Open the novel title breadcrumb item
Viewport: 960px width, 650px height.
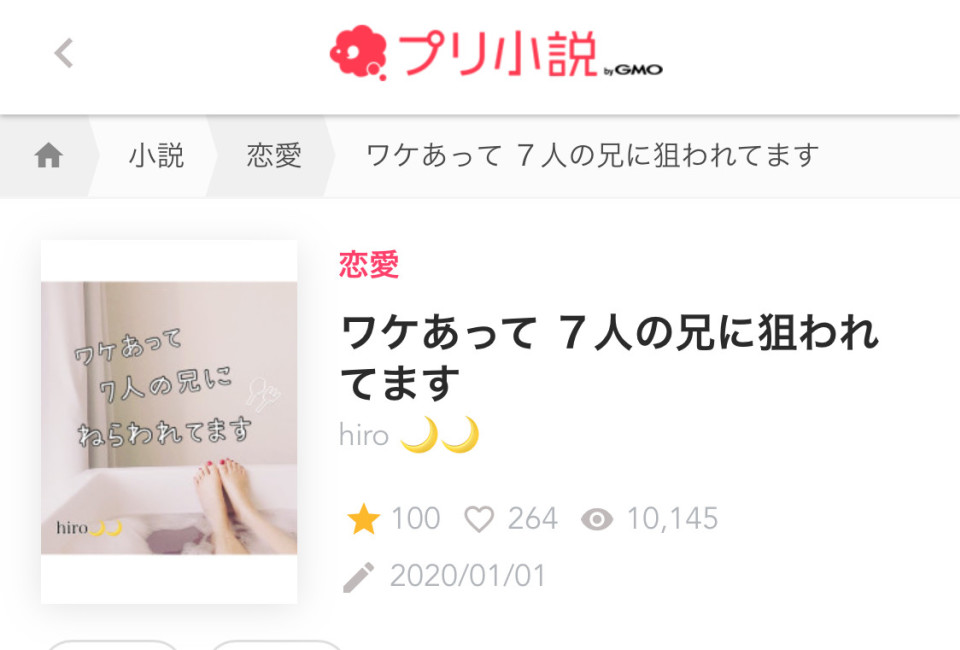[x=592, y=155]
